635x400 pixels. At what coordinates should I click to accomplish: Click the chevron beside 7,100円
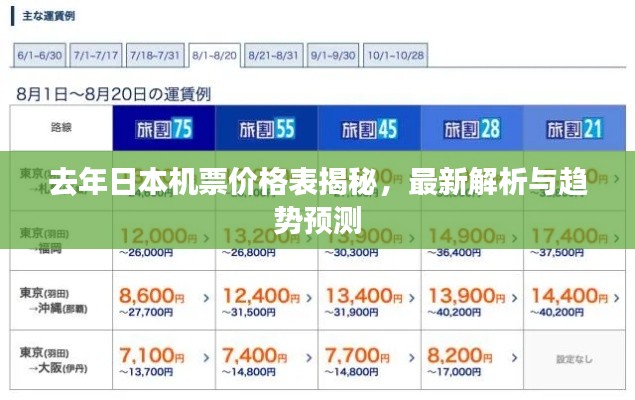tap(206, 358)
